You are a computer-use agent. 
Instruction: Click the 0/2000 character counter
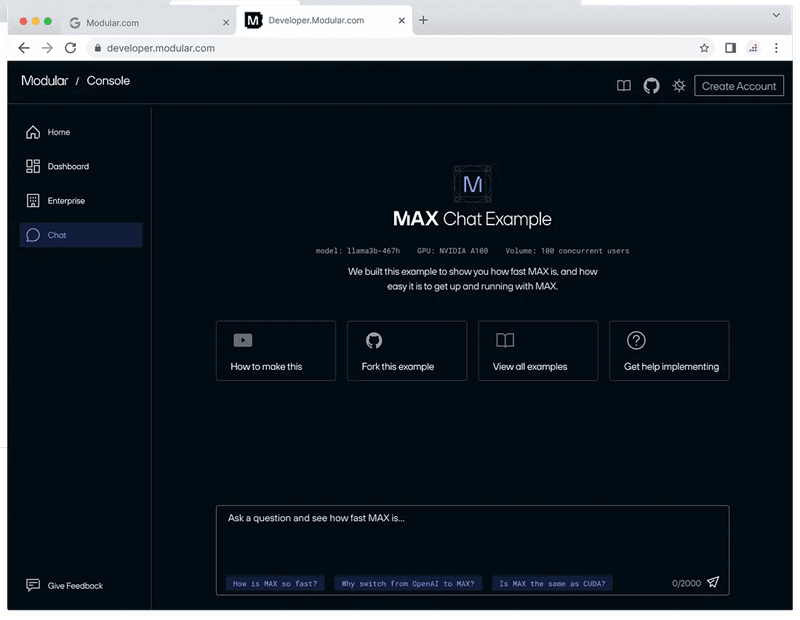pyautogui.click(x=686, y=583)
